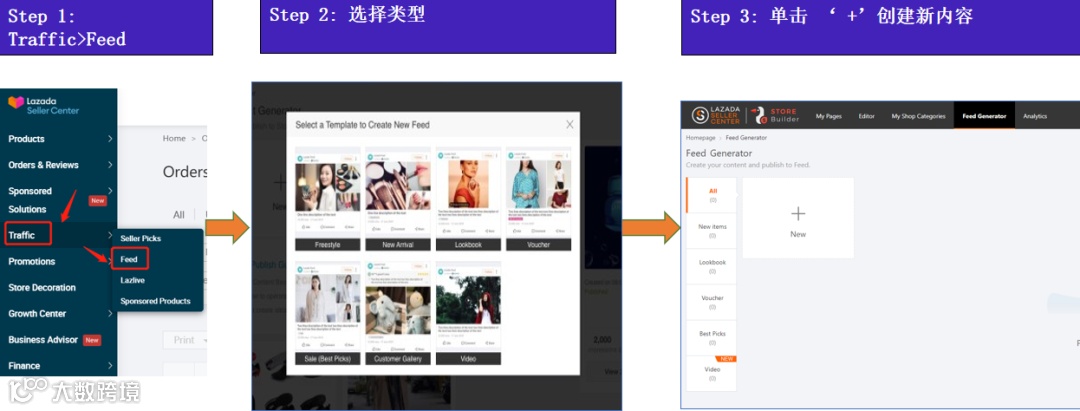Click the Lookbook label button
The image size is (1080, 411).
pos(468,244)
